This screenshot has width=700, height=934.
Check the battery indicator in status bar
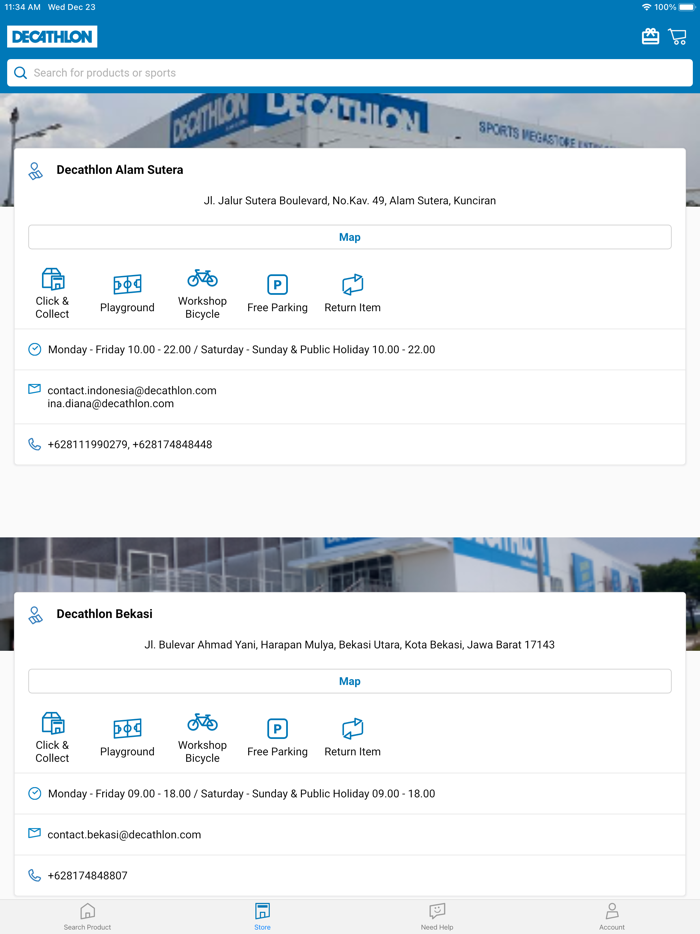coord(687,7)
